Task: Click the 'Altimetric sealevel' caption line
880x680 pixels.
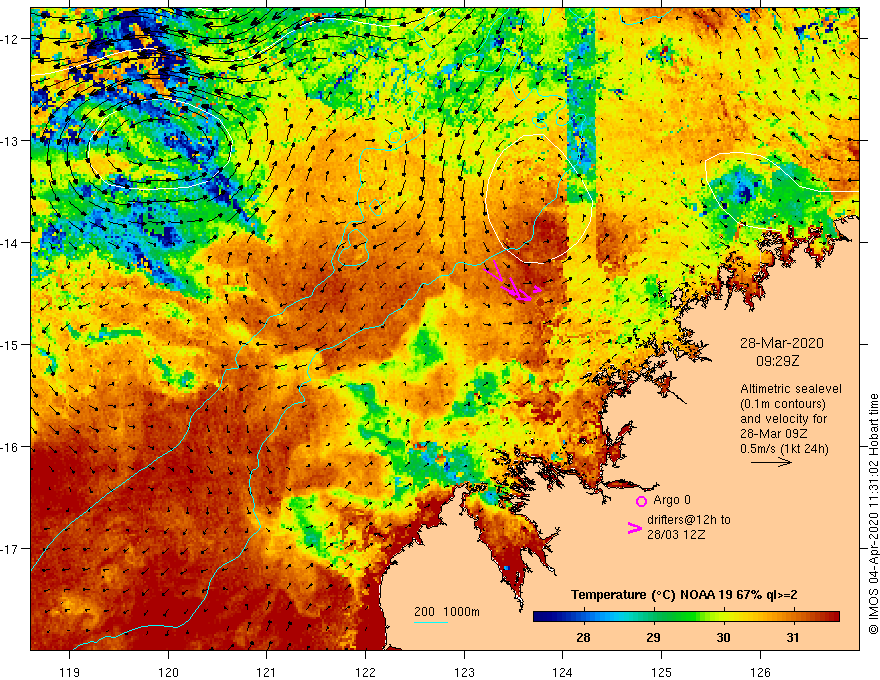Action: (791, 389)
